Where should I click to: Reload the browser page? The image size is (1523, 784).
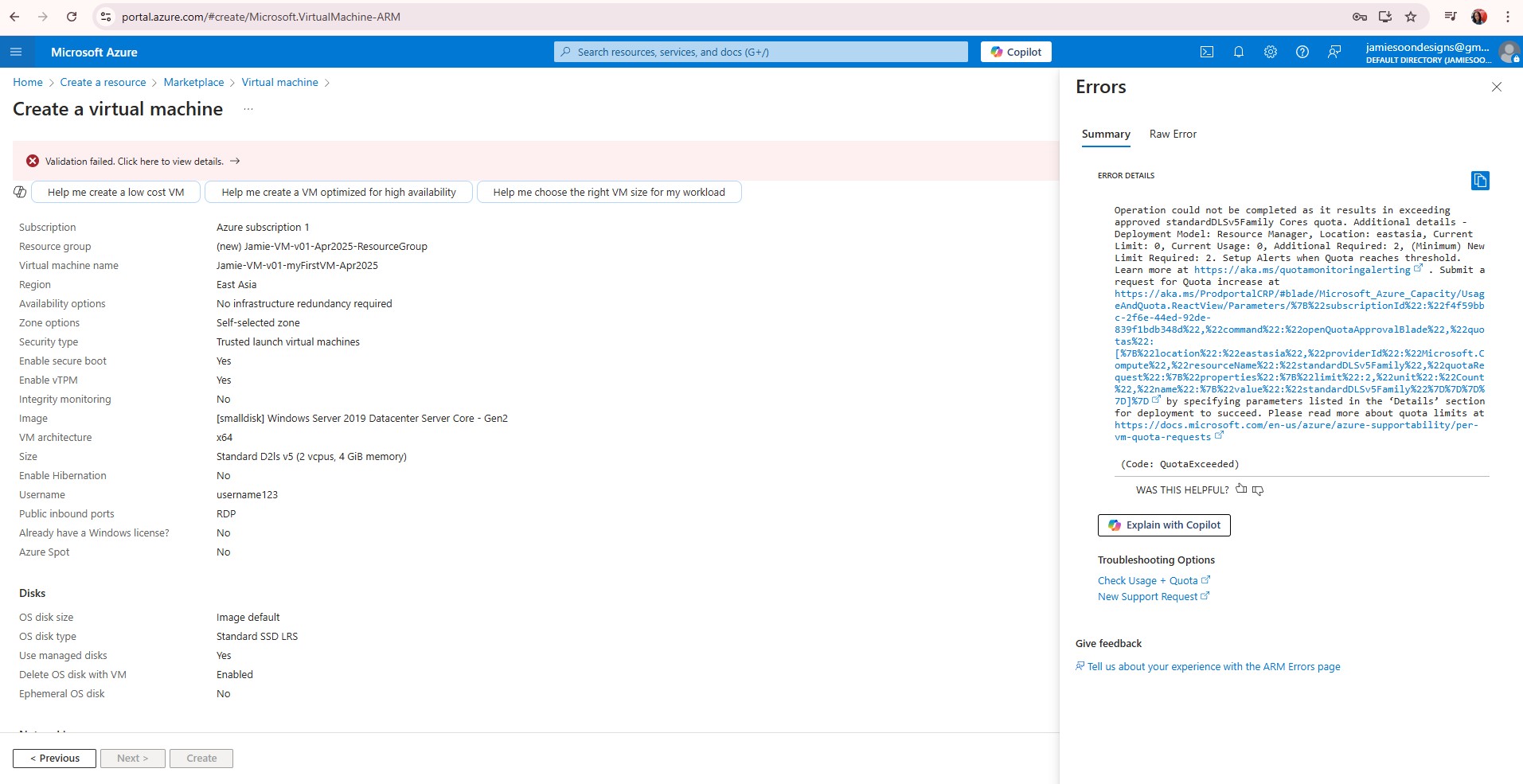(72, 17)
